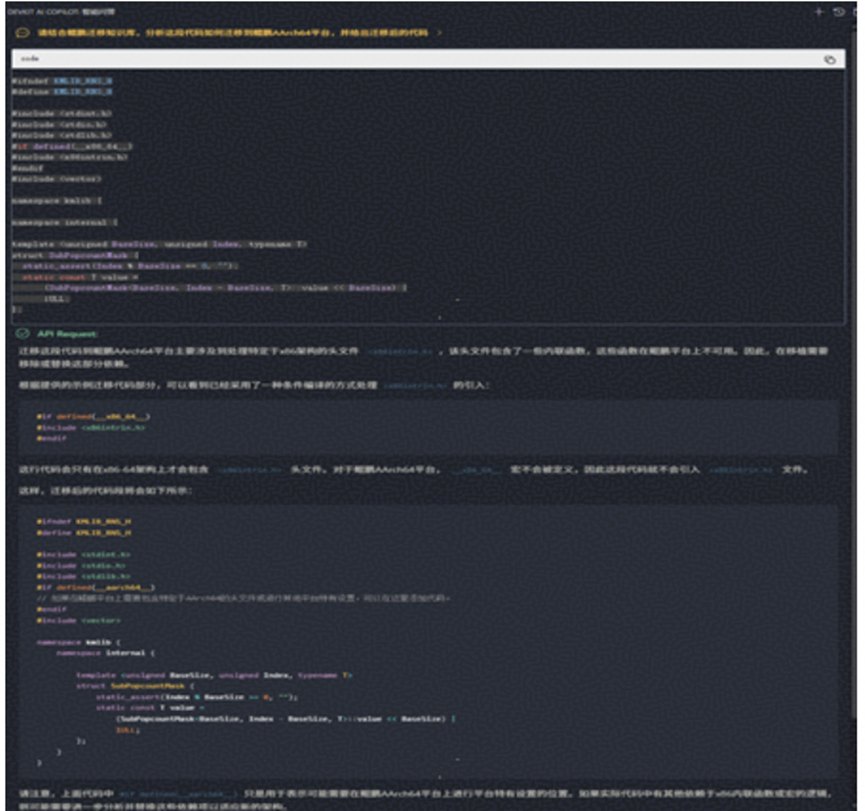This screenshot has width=865, height=811.
Task: Click the inline xmmintrin.h reference in first paragraph
Action: point(400,354)
